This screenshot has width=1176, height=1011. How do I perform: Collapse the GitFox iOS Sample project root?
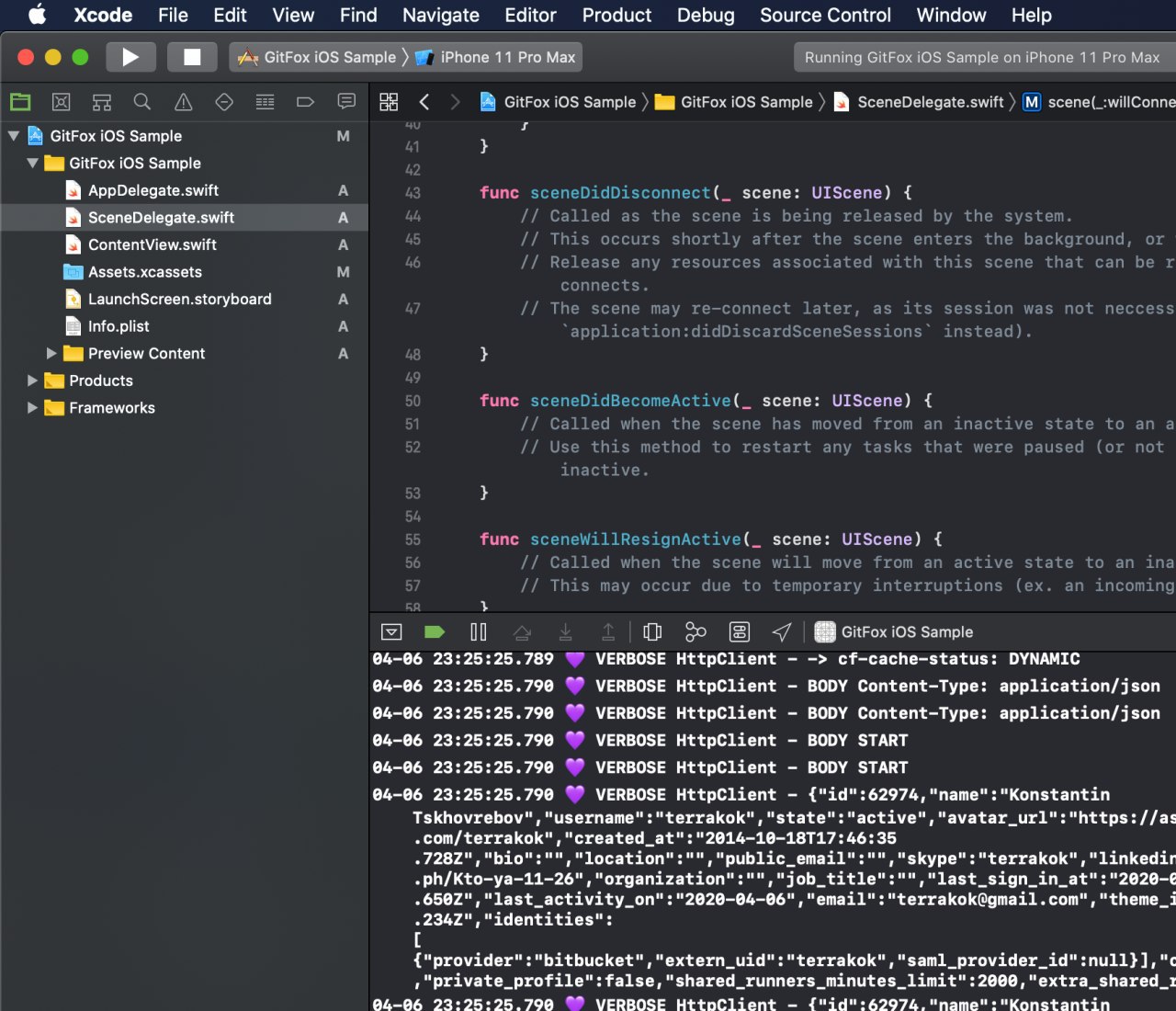[14, 136]
